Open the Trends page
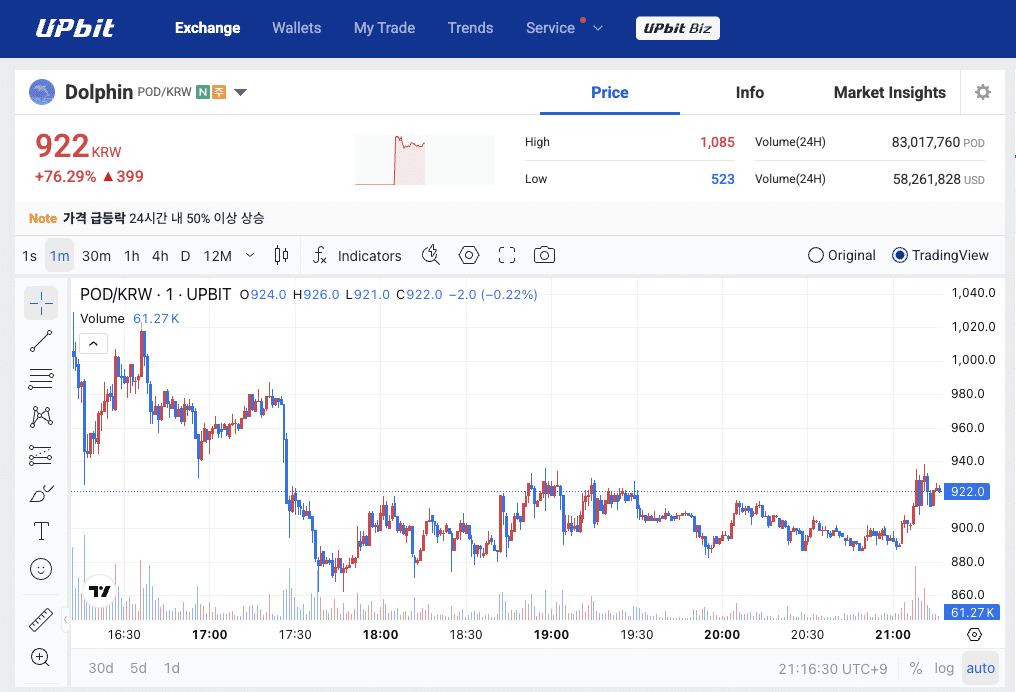The width and height of the screenshot is (1016, 692). [470, 28]
